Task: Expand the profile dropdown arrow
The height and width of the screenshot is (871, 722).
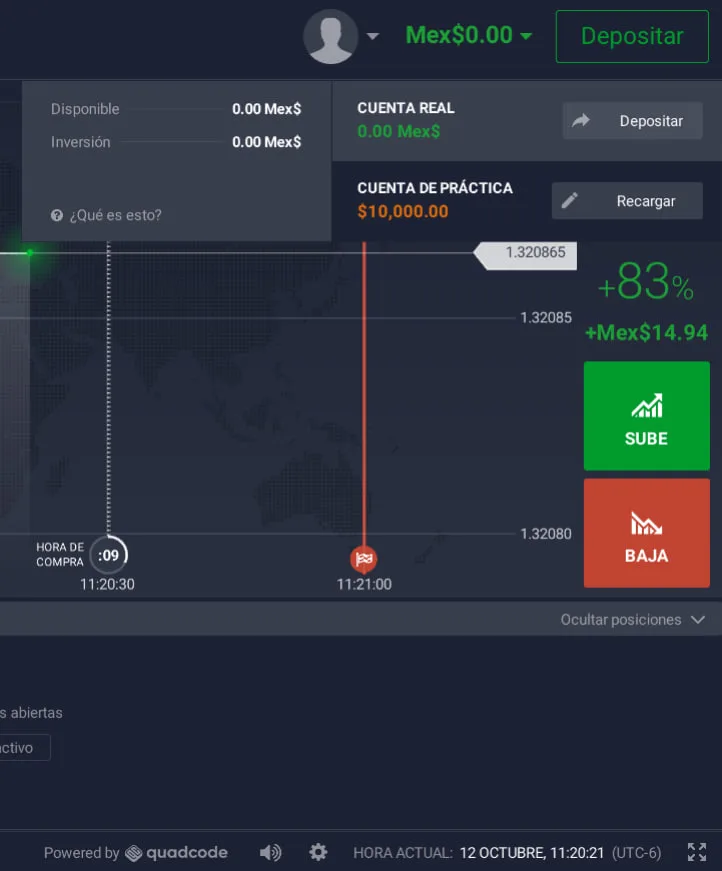Action: pyautogui.click(x=373, y=36)
